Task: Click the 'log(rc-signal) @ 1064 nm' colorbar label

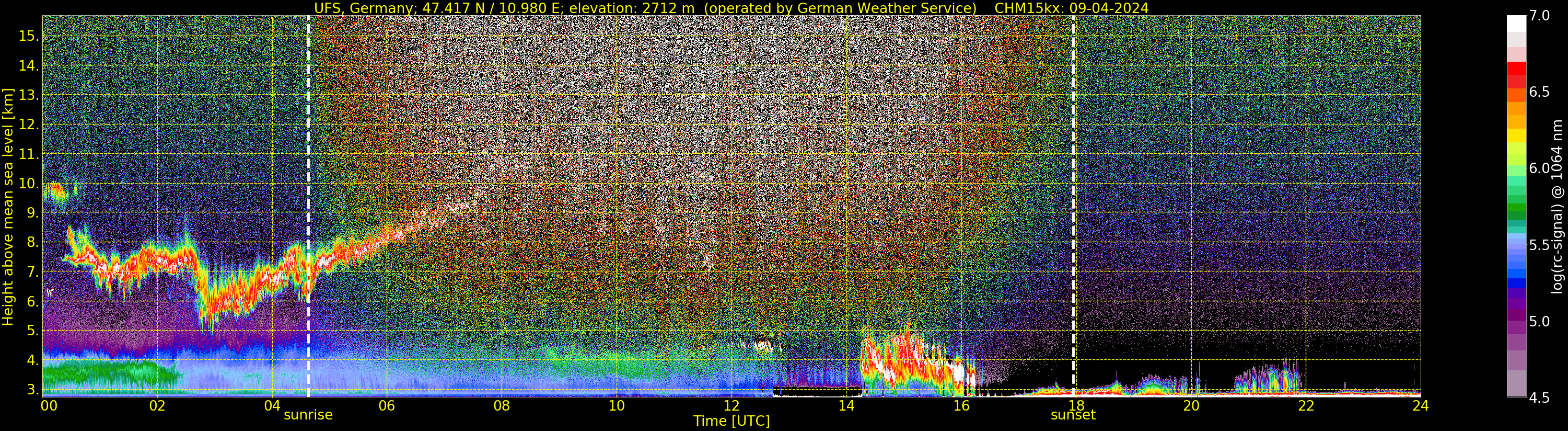Action: pos(1558,207)
